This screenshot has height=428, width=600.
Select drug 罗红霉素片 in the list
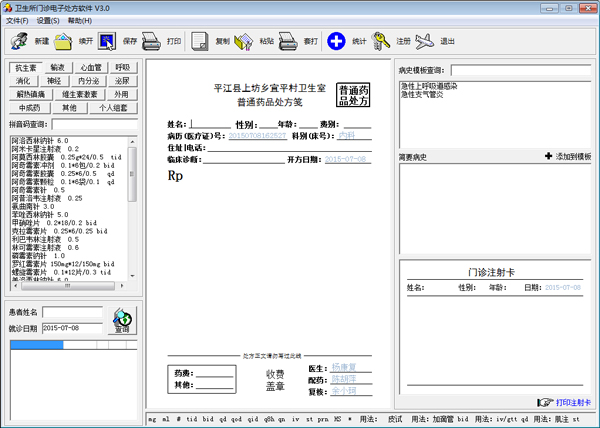63,264
